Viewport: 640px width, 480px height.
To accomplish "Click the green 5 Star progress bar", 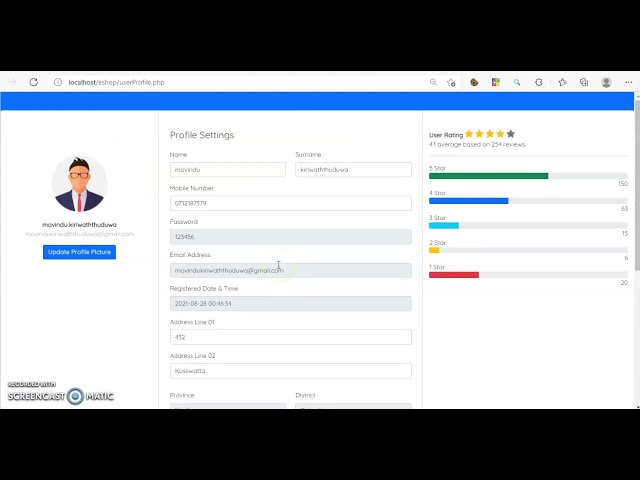I will pyautogui.click(x=488, y=176).
